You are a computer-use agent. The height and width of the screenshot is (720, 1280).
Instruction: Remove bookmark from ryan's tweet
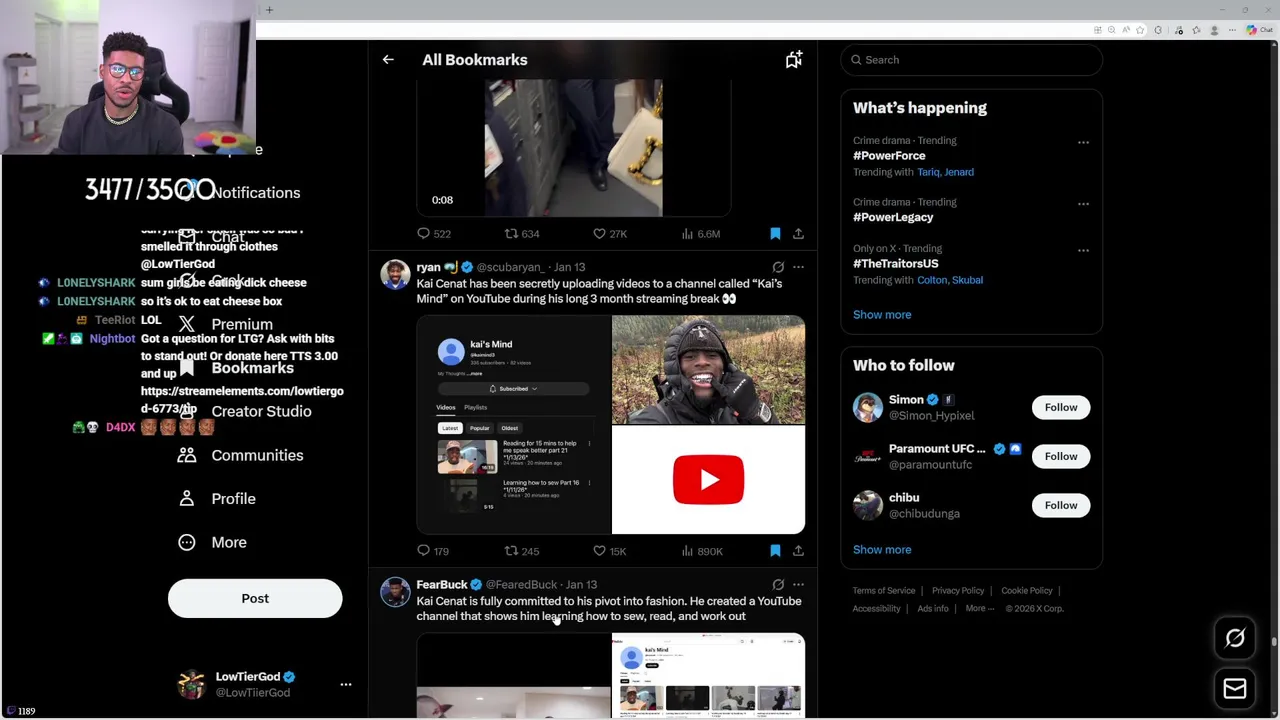pos(775,551)
